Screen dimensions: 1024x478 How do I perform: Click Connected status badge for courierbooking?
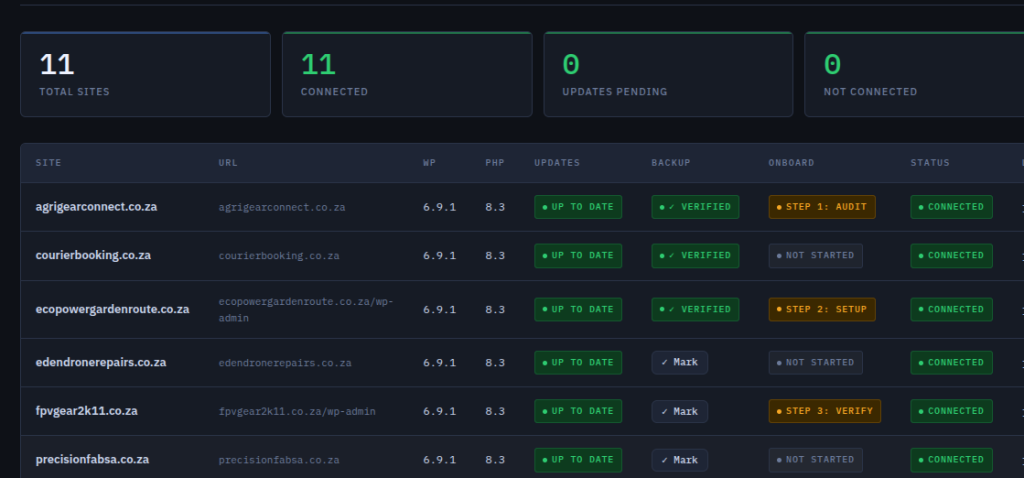(952, 256)
